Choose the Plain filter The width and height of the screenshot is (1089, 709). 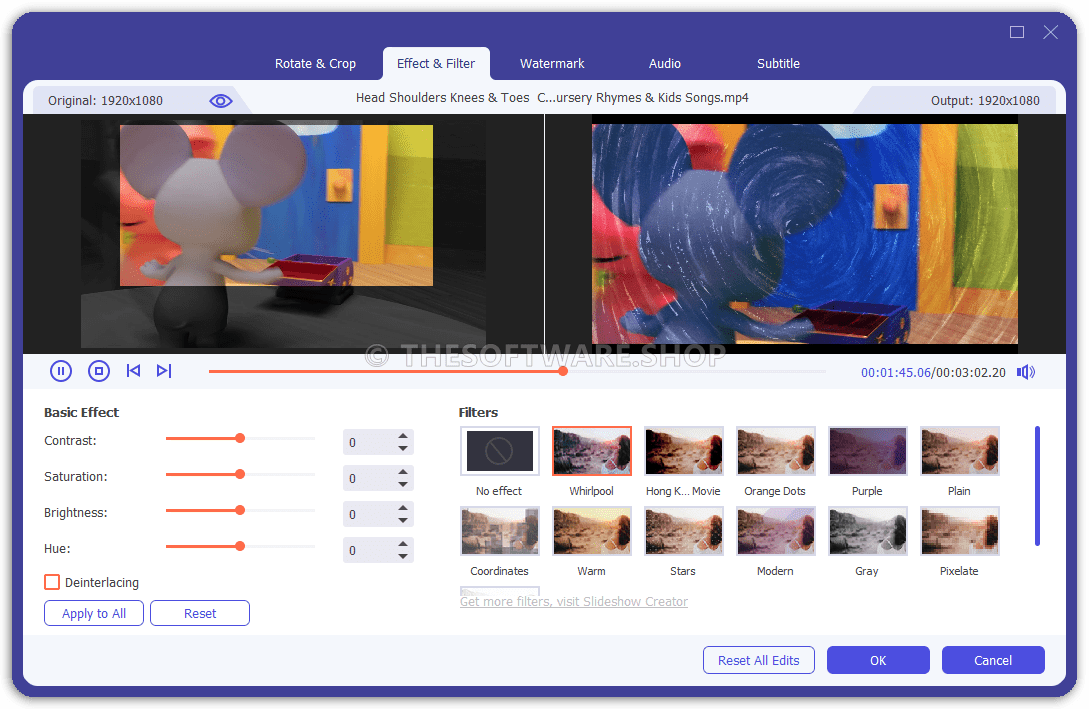(x=960, y=451)
